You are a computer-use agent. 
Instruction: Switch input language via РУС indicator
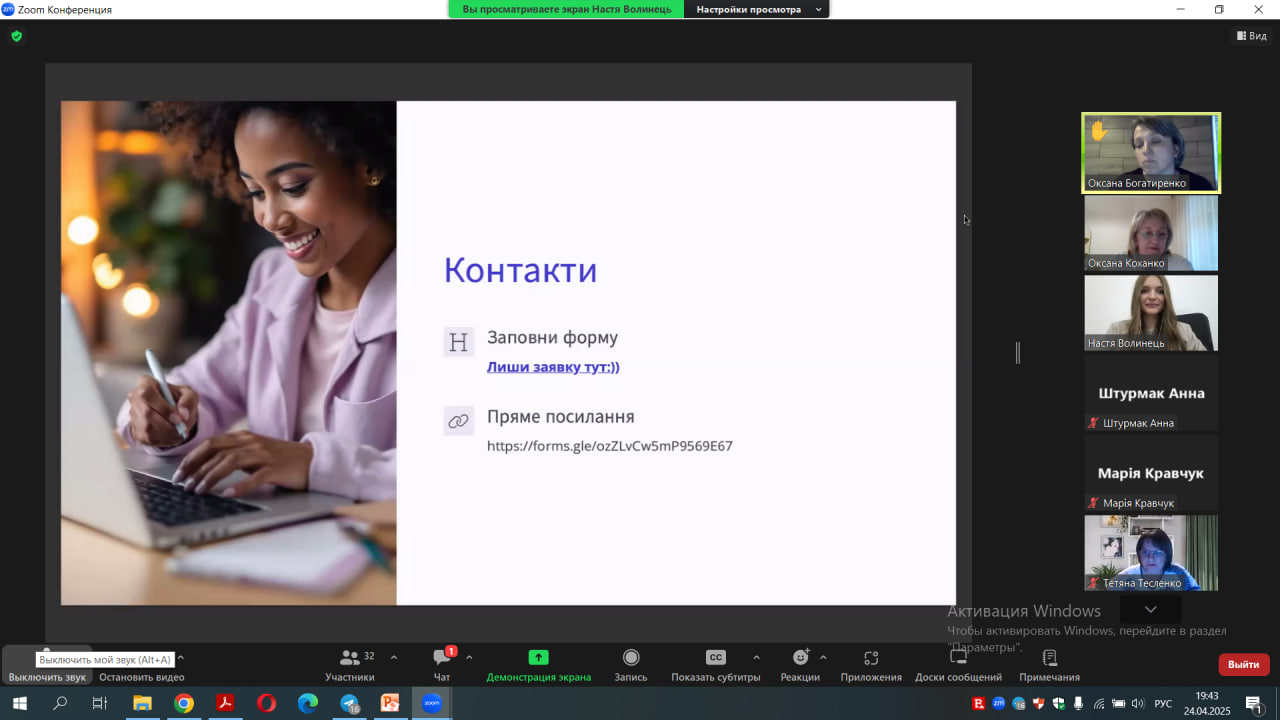pyautogui.click(x=1163, y=704)
